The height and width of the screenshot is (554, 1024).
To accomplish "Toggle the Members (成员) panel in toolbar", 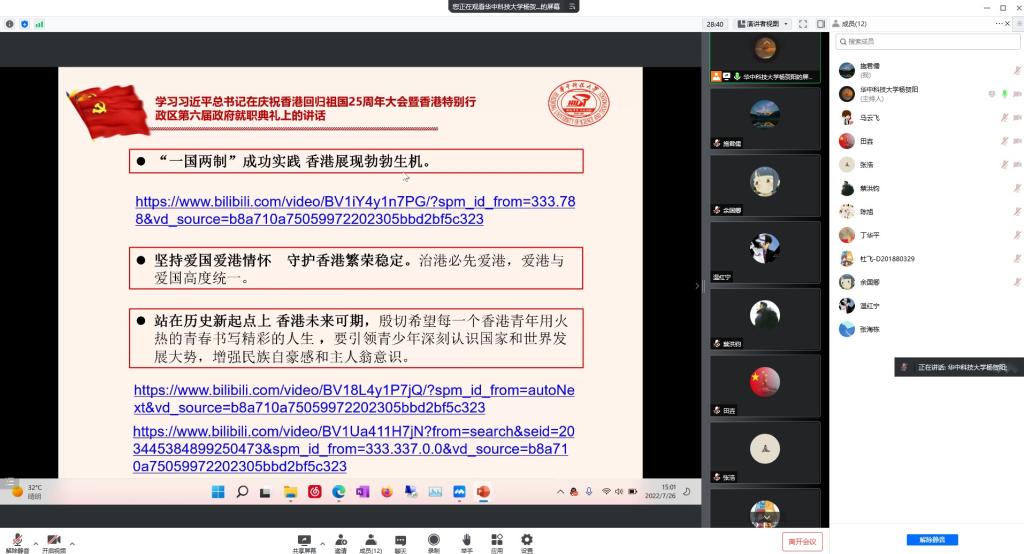I will [x=370, y=541].
